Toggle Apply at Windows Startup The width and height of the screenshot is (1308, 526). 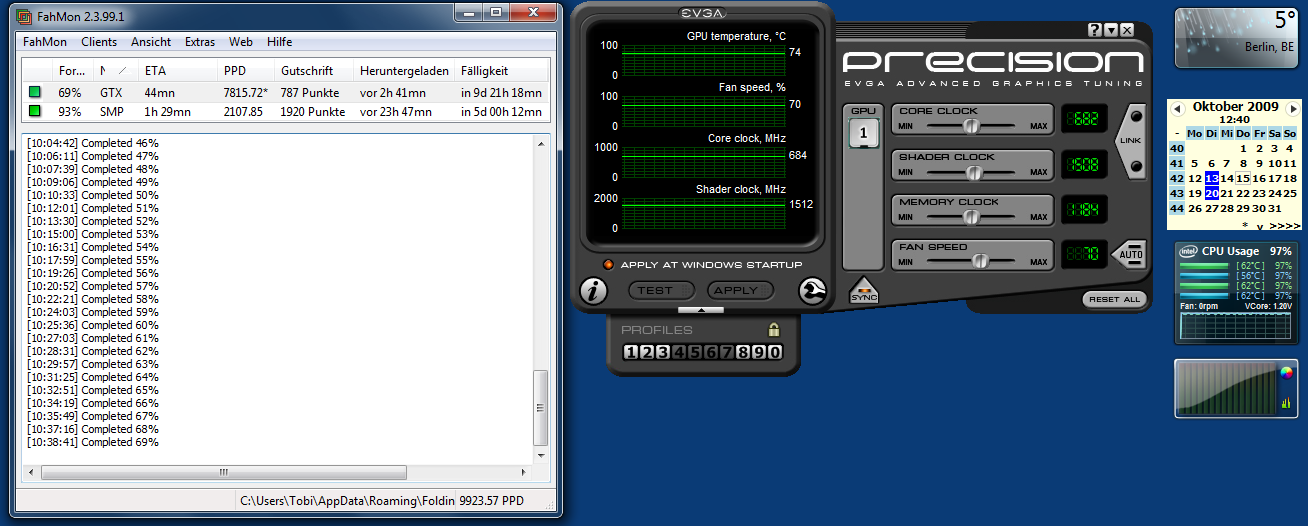(607, 265)
